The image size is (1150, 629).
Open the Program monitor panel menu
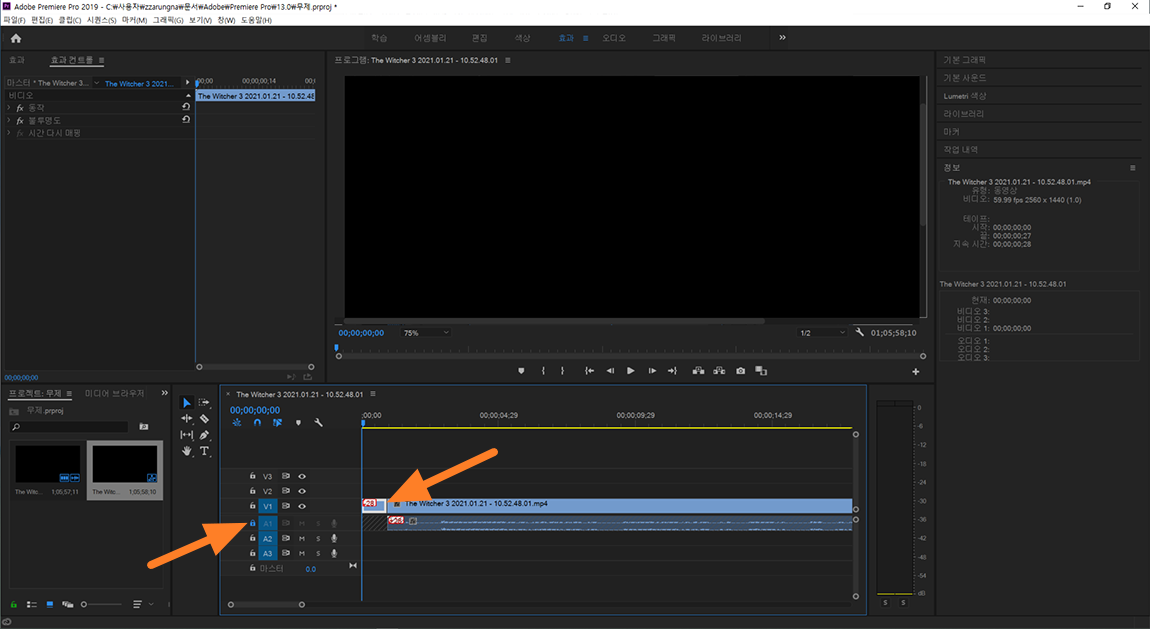(508, 60)
